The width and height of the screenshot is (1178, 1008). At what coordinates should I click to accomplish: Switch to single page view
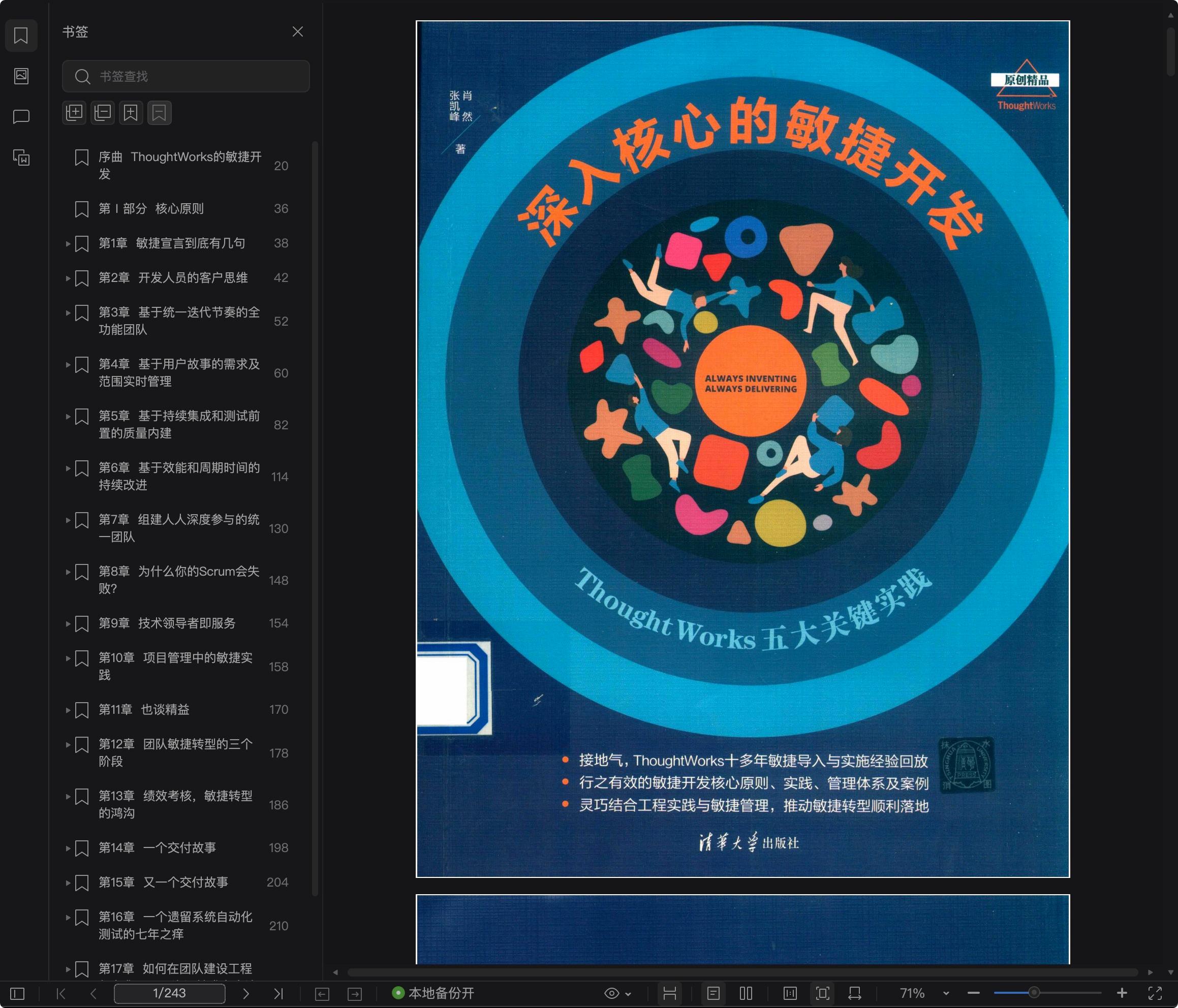click(714, 993)
